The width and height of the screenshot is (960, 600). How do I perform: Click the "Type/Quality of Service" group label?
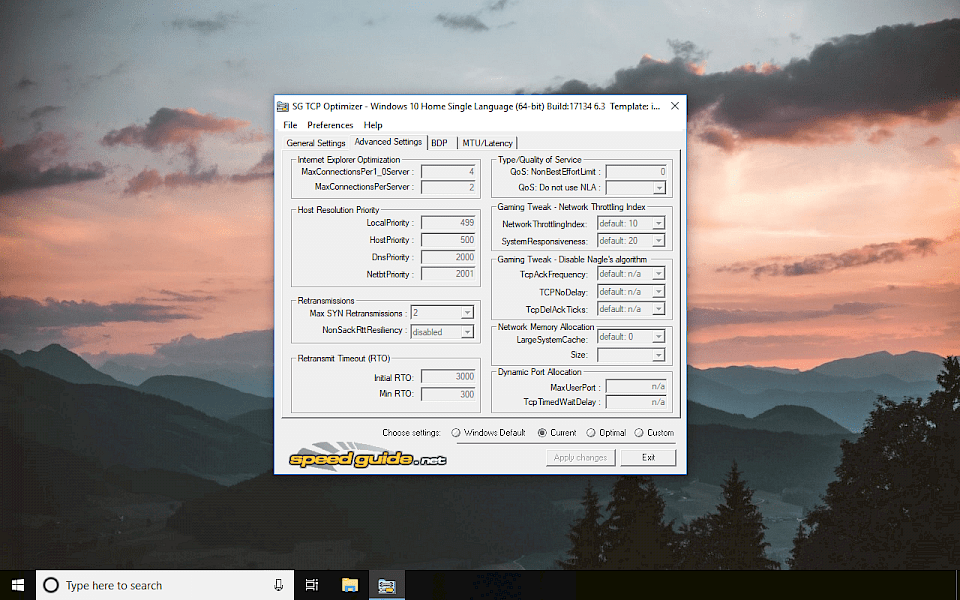click(539, 160)
